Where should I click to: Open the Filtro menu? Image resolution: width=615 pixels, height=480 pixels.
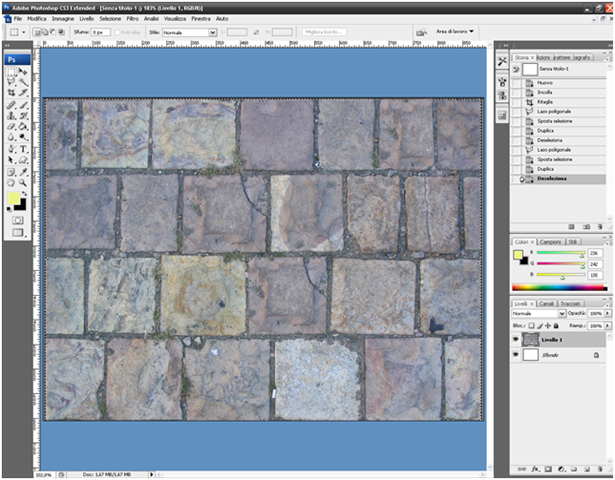tap(132, 19)
